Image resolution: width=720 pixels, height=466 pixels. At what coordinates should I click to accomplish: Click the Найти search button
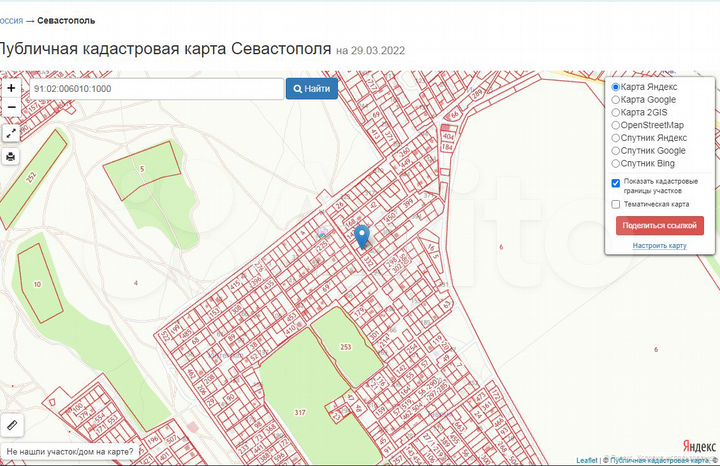click(312, 89)
